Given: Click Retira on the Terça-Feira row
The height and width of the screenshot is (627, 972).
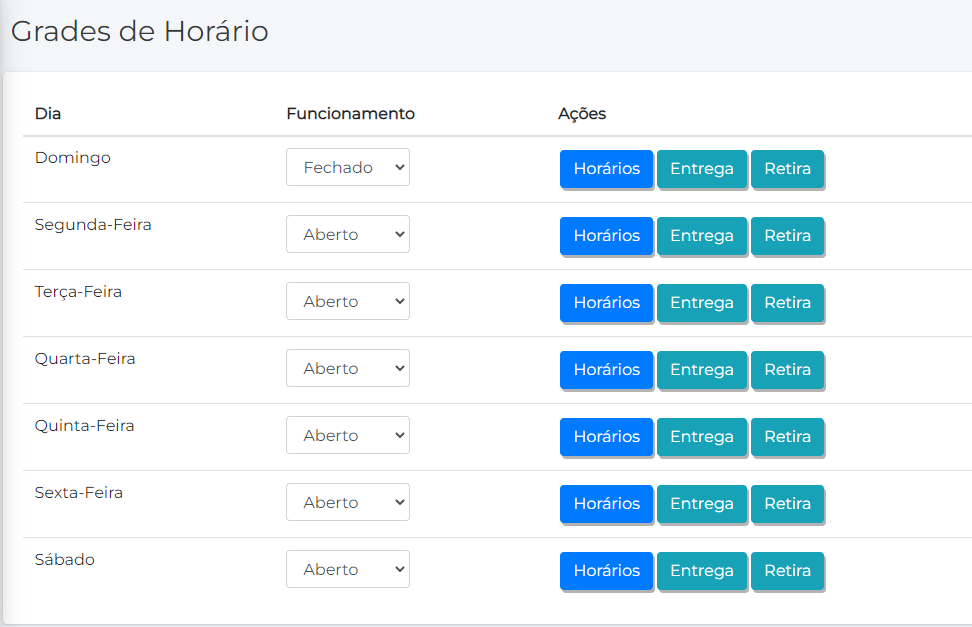Looking at the screenshot, I should [x=787, y=303].
